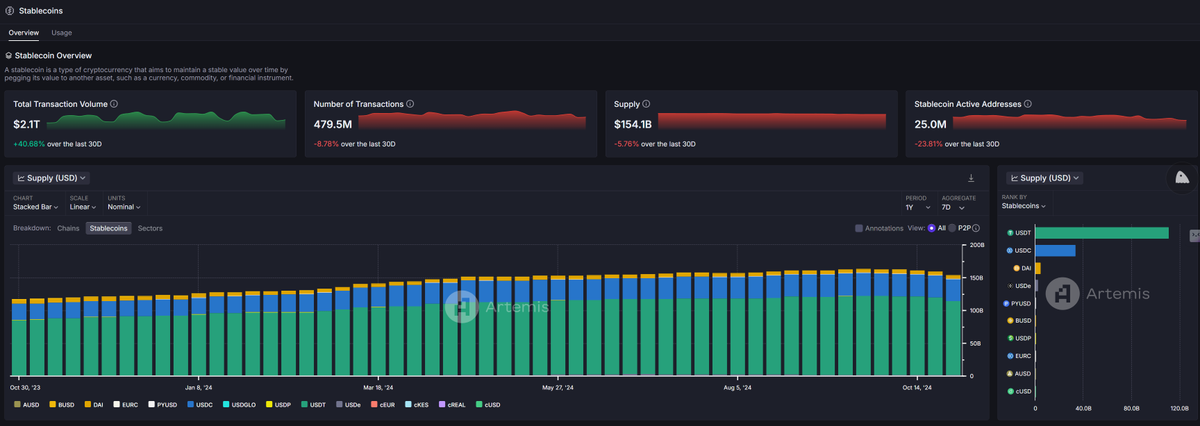The width and height of the screenshot is (1200, 426).
Task: Click the collapse handle at right panel edge
Action: (1194, 235)
